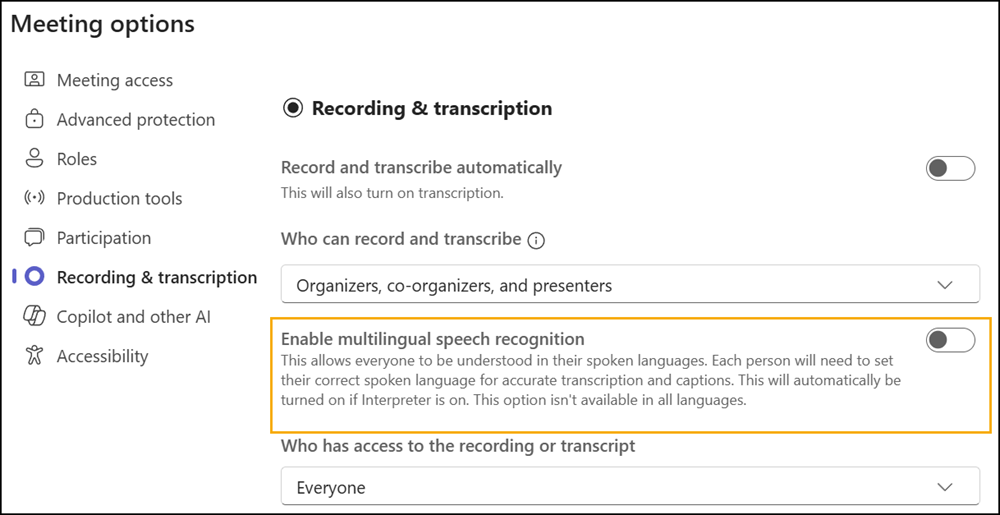Click chevron on Who can record dropdown
1000x515 pixels.
945,285
